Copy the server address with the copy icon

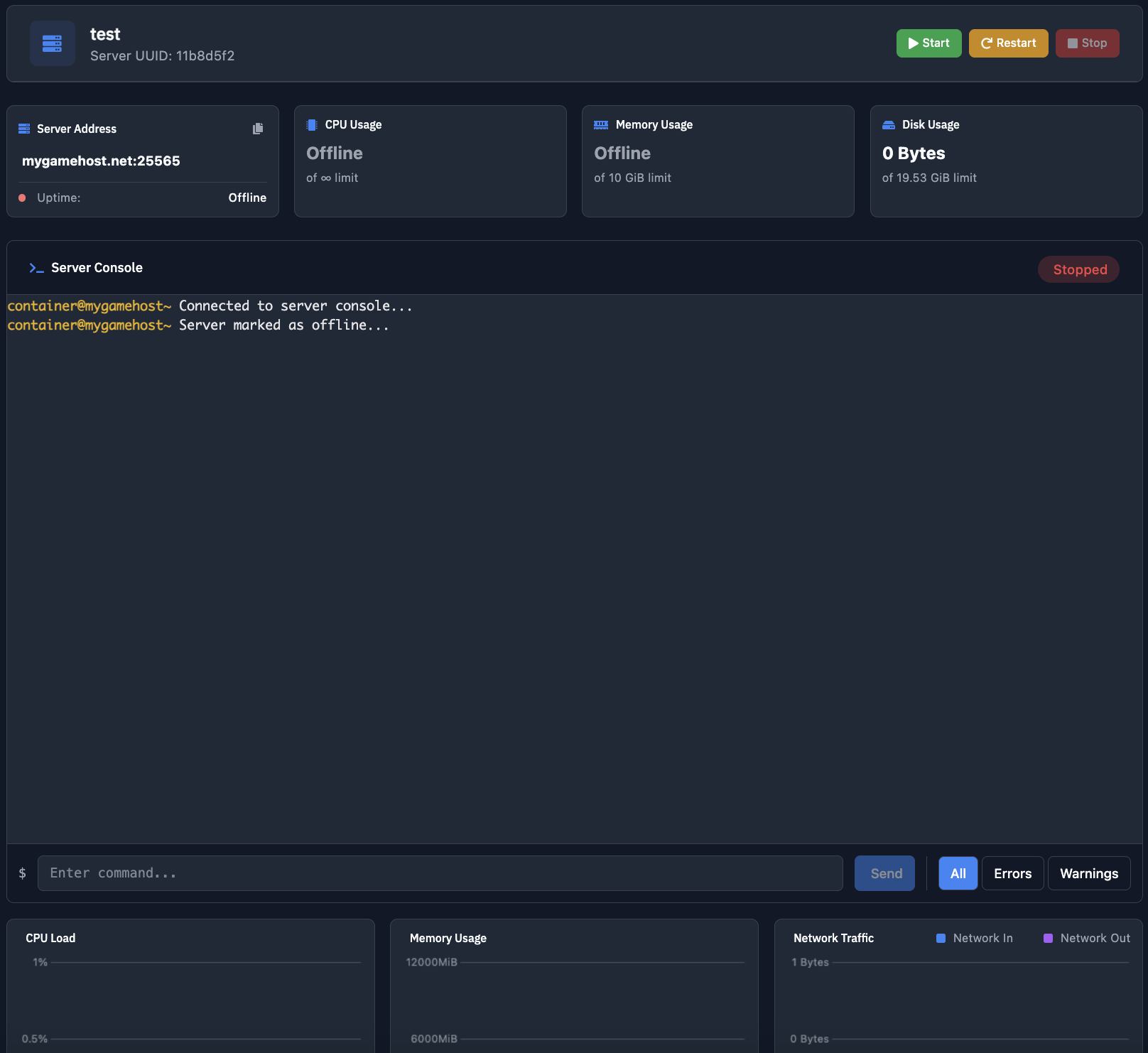tap(257, 129)
